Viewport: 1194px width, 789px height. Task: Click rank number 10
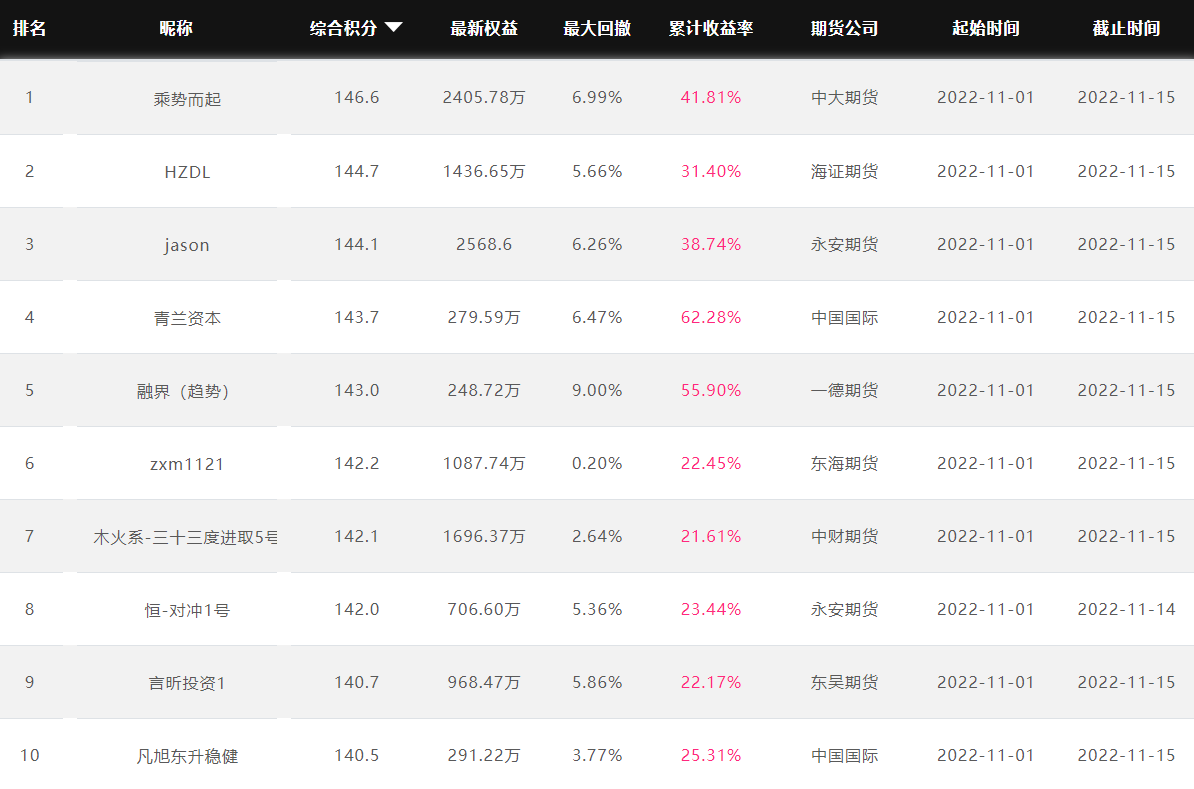pos(30,755)
